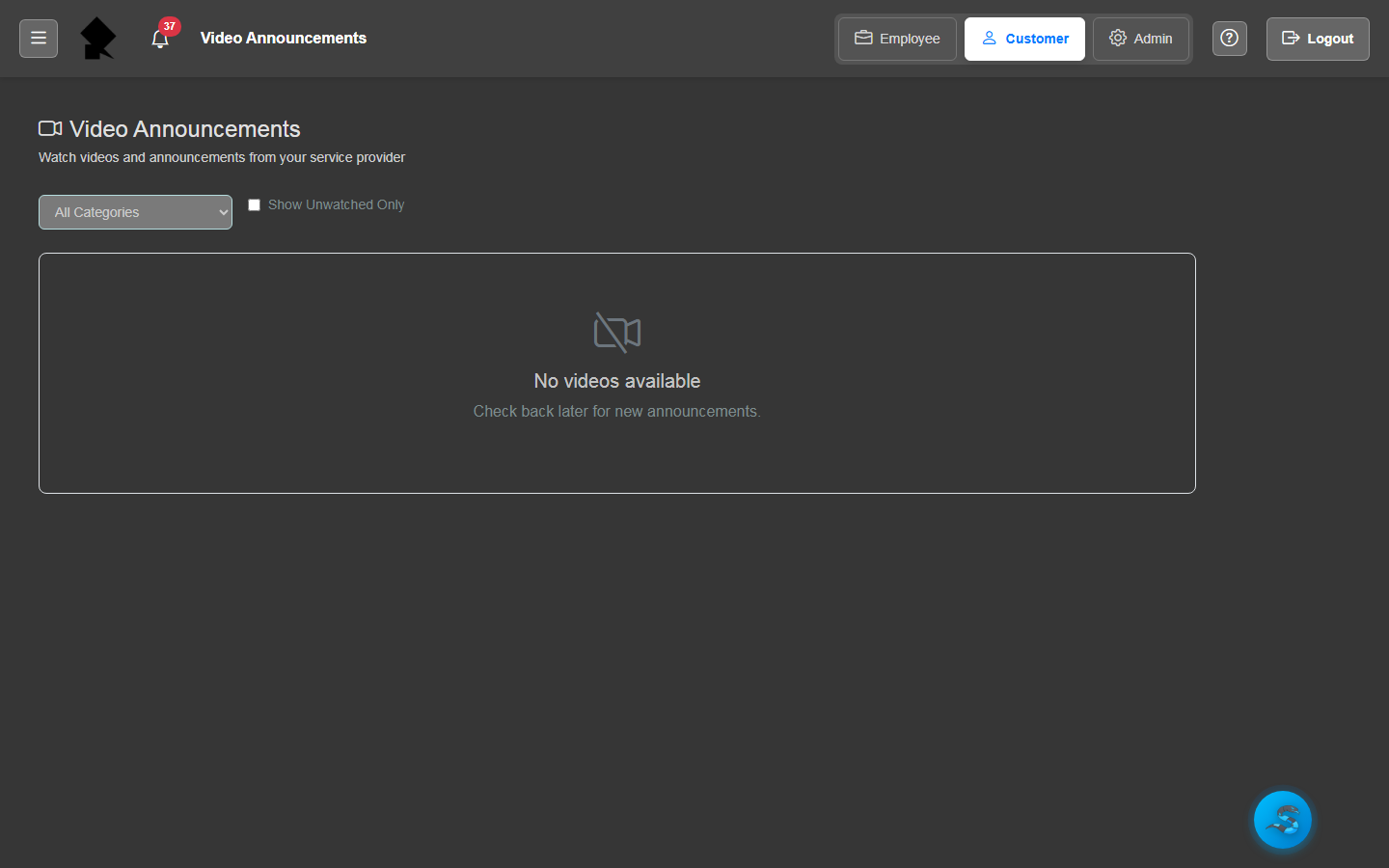Click the Check back later text
Screen dimensions: 1389x868
pyautogui.click(x=617, y=411)
